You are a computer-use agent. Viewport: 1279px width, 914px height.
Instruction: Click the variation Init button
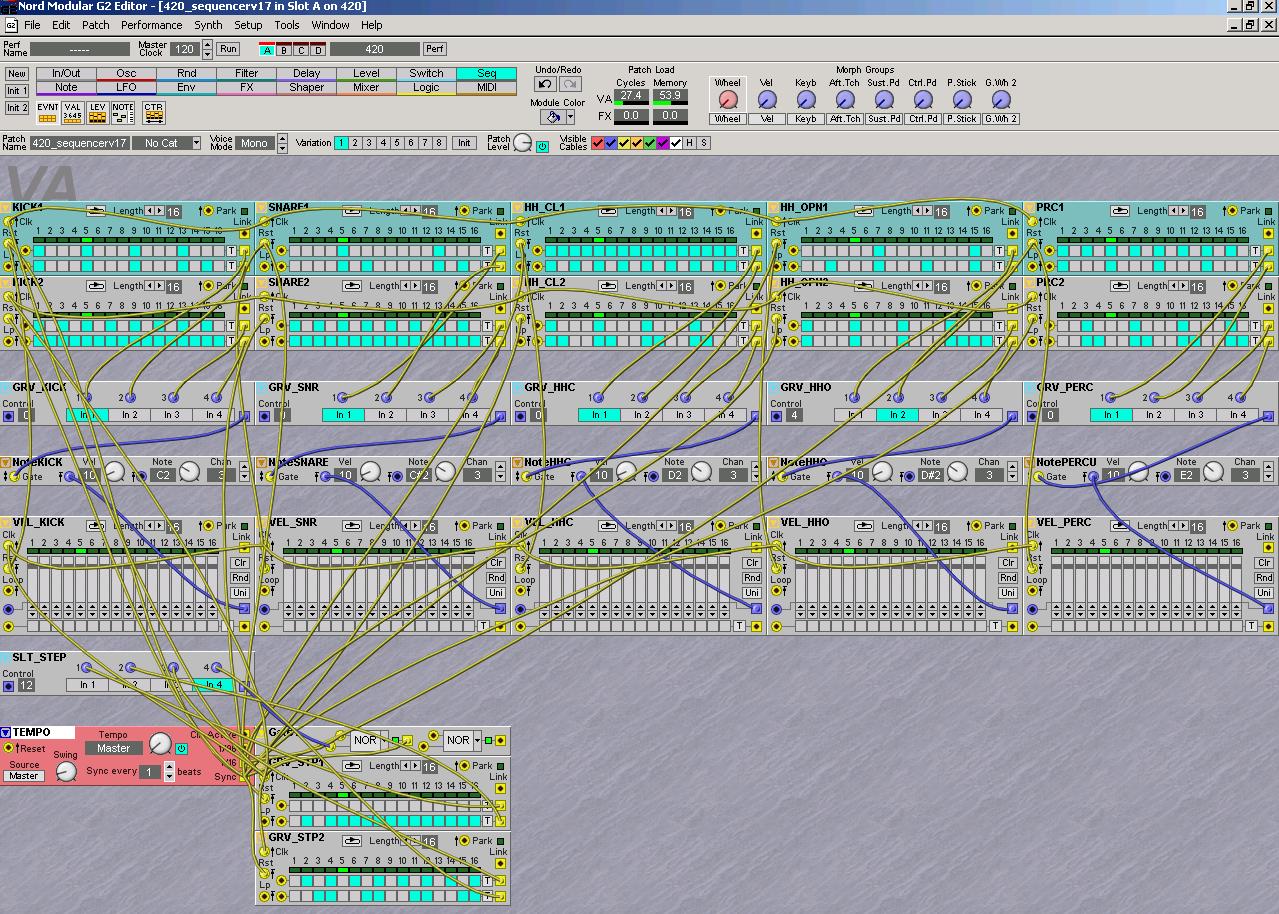[464, 143]
